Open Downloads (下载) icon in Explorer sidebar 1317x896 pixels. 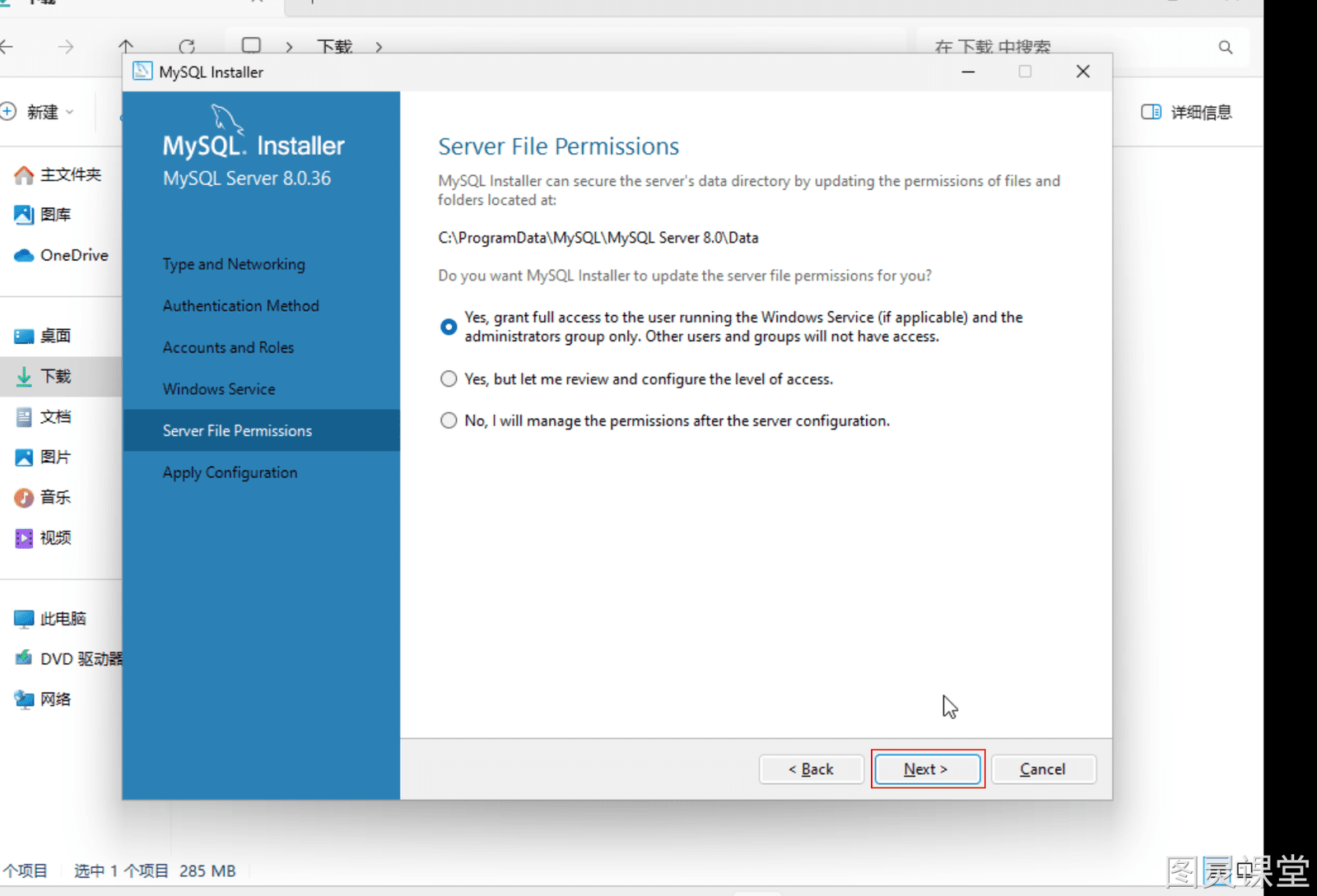click(x=24, y=376)
